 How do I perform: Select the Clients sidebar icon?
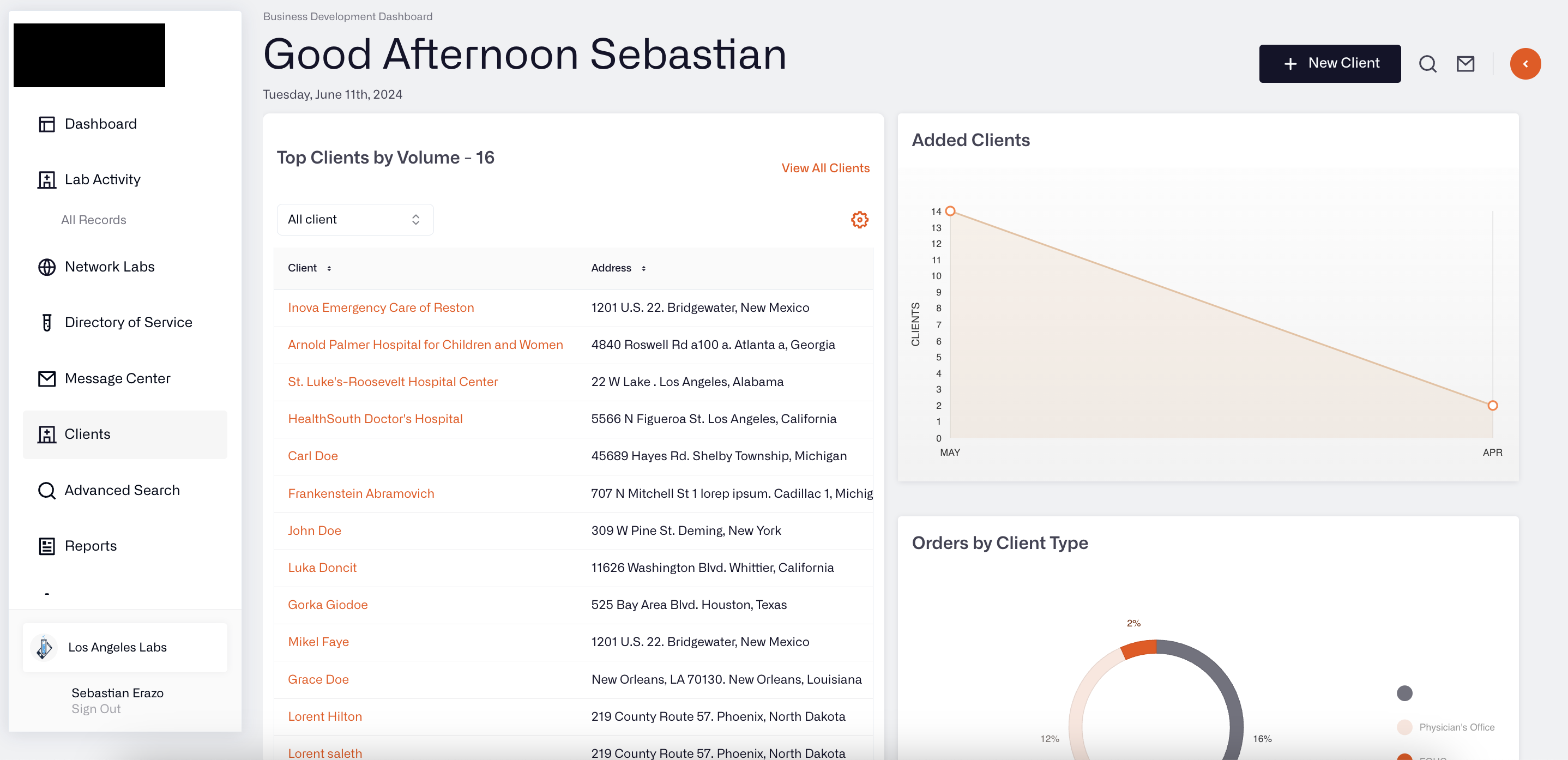click(x=46, y=434)
